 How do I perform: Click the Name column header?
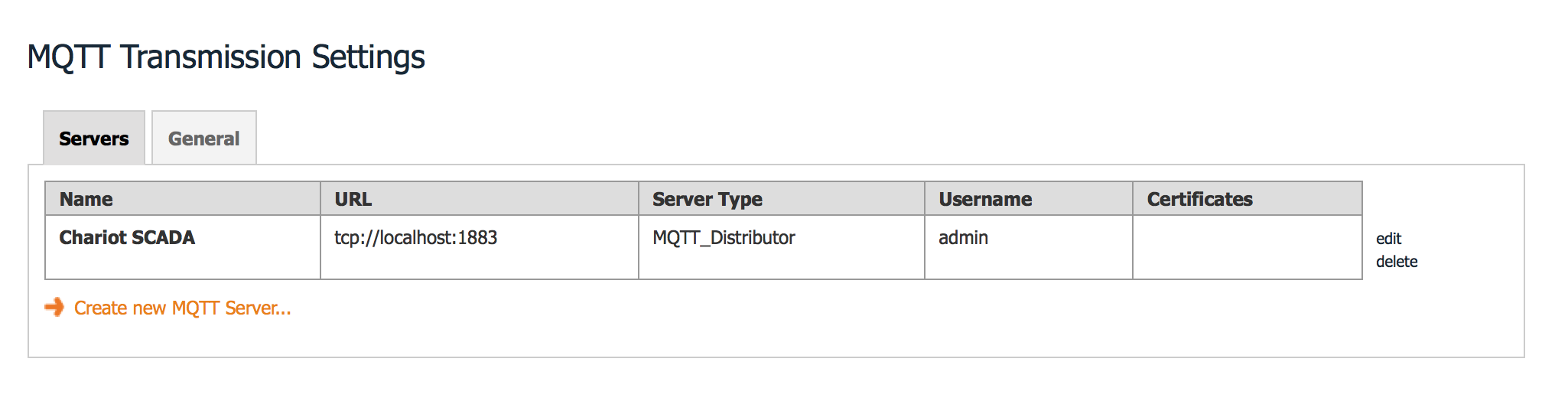point(183,199)
